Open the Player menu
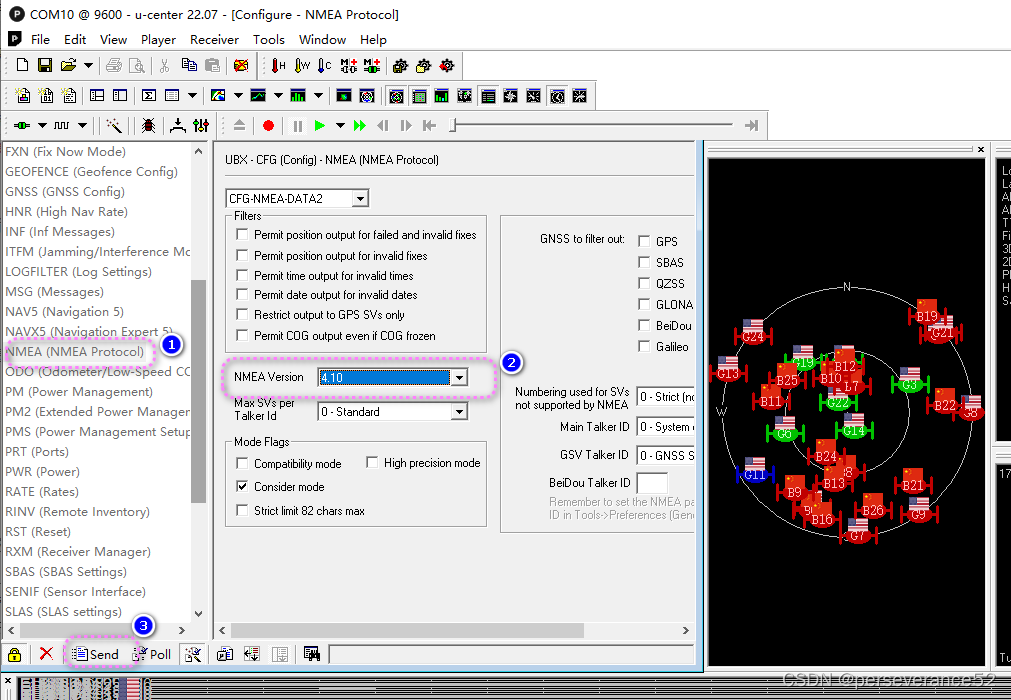Image resolution: width=1011 pixels, height=700 pixels. pos(159,39)
